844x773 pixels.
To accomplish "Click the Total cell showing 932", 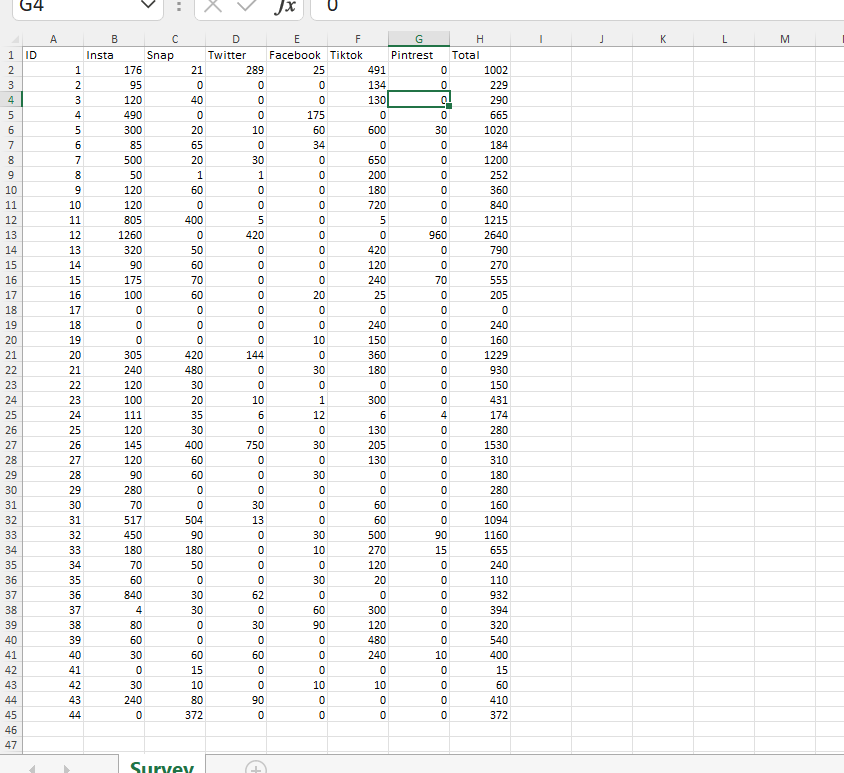I will click(x=480, y=595).
